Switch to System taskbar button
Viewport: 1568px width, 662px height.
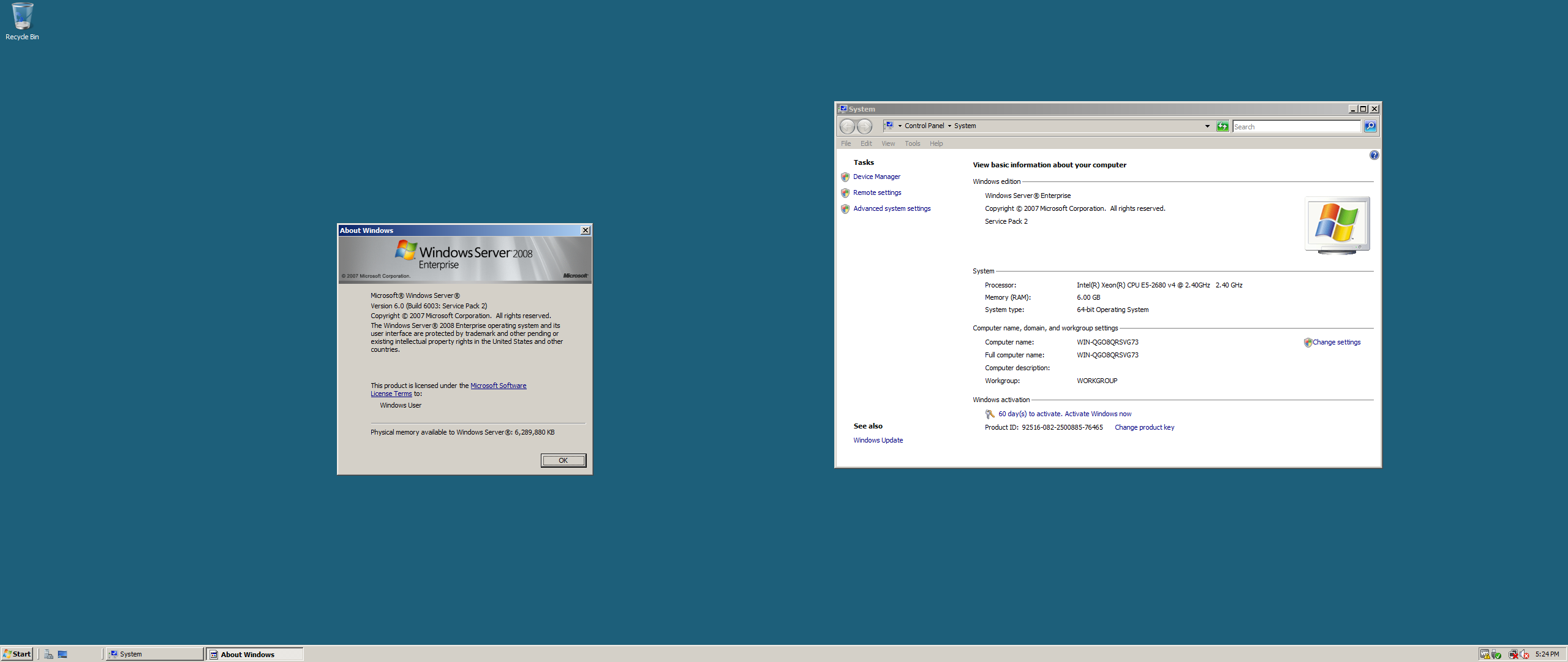[x=154, y=654]
